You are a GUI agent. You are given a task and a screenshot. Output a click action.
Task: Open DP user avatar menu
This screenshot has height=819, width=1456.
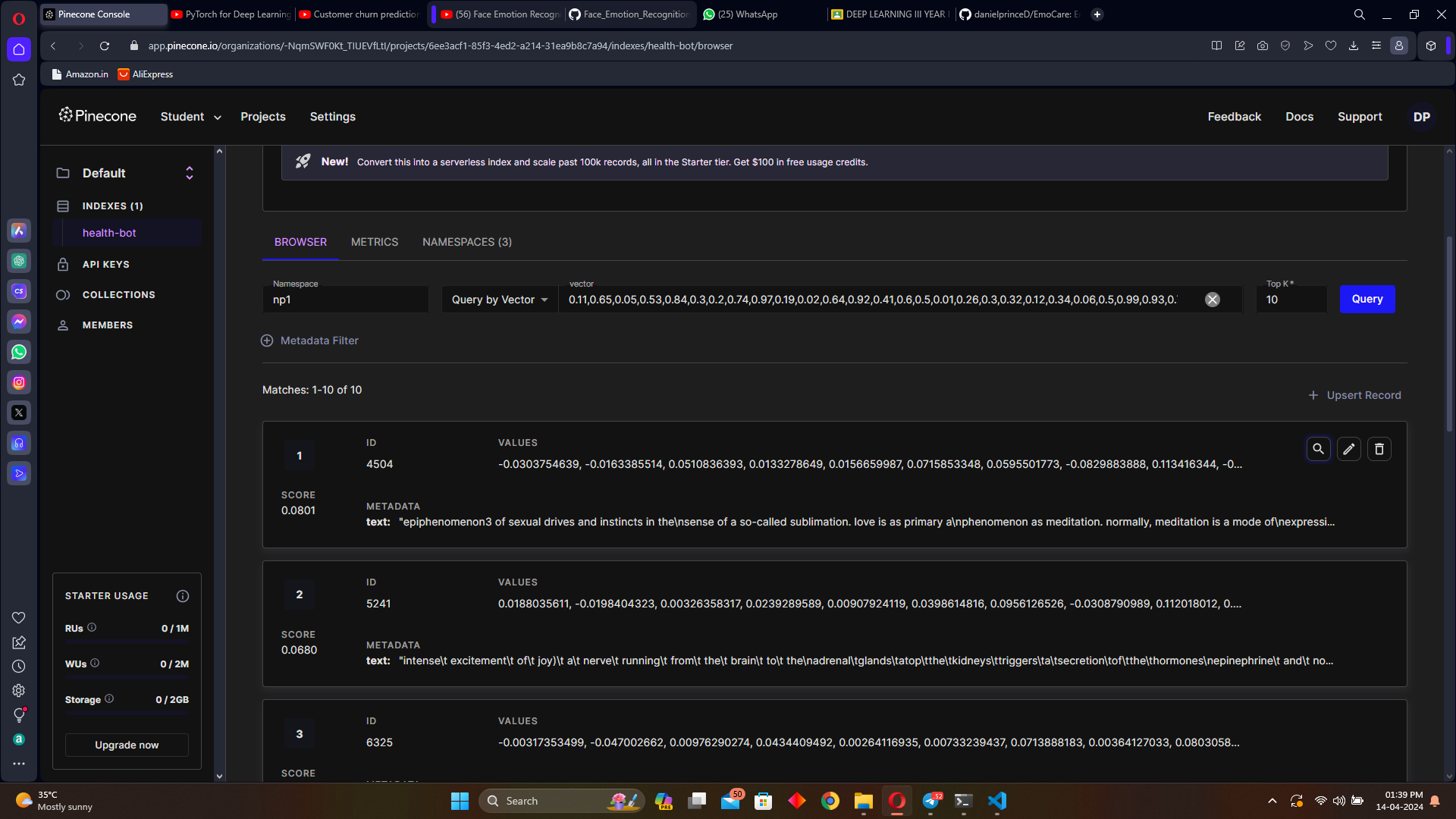point(1421,117)
